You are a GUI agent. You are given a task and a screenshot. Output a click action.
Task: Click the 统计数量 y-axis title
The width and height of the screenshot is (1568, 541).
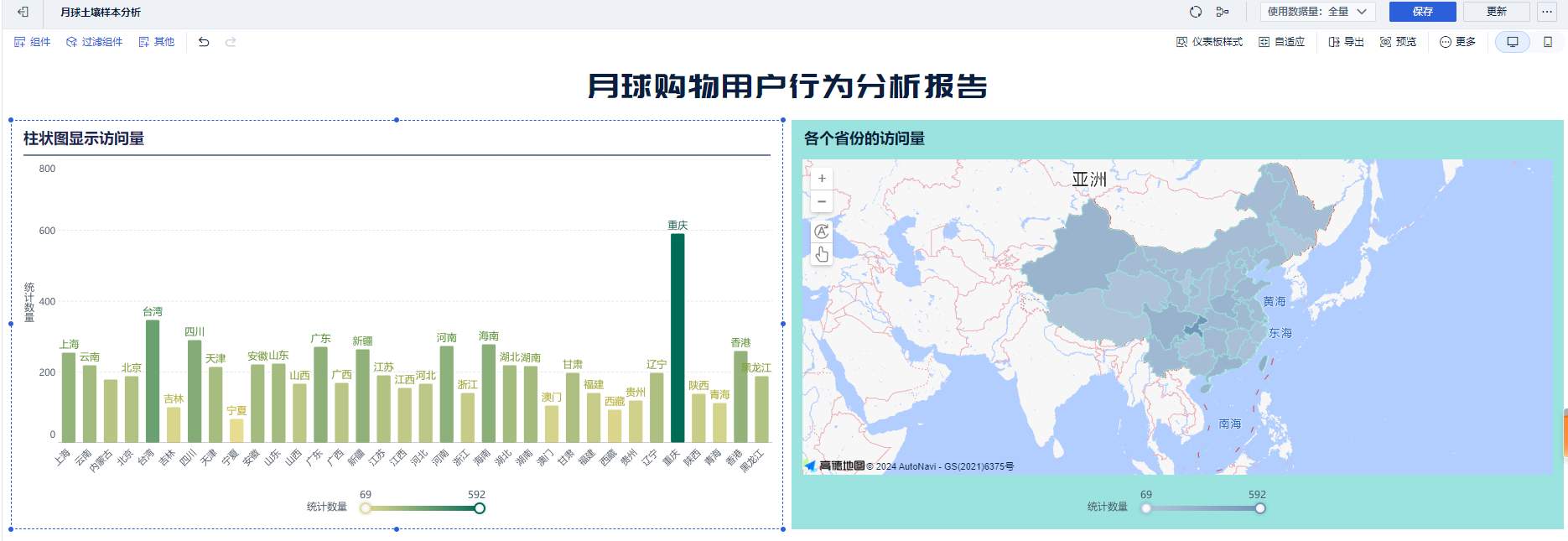point(29,302)
